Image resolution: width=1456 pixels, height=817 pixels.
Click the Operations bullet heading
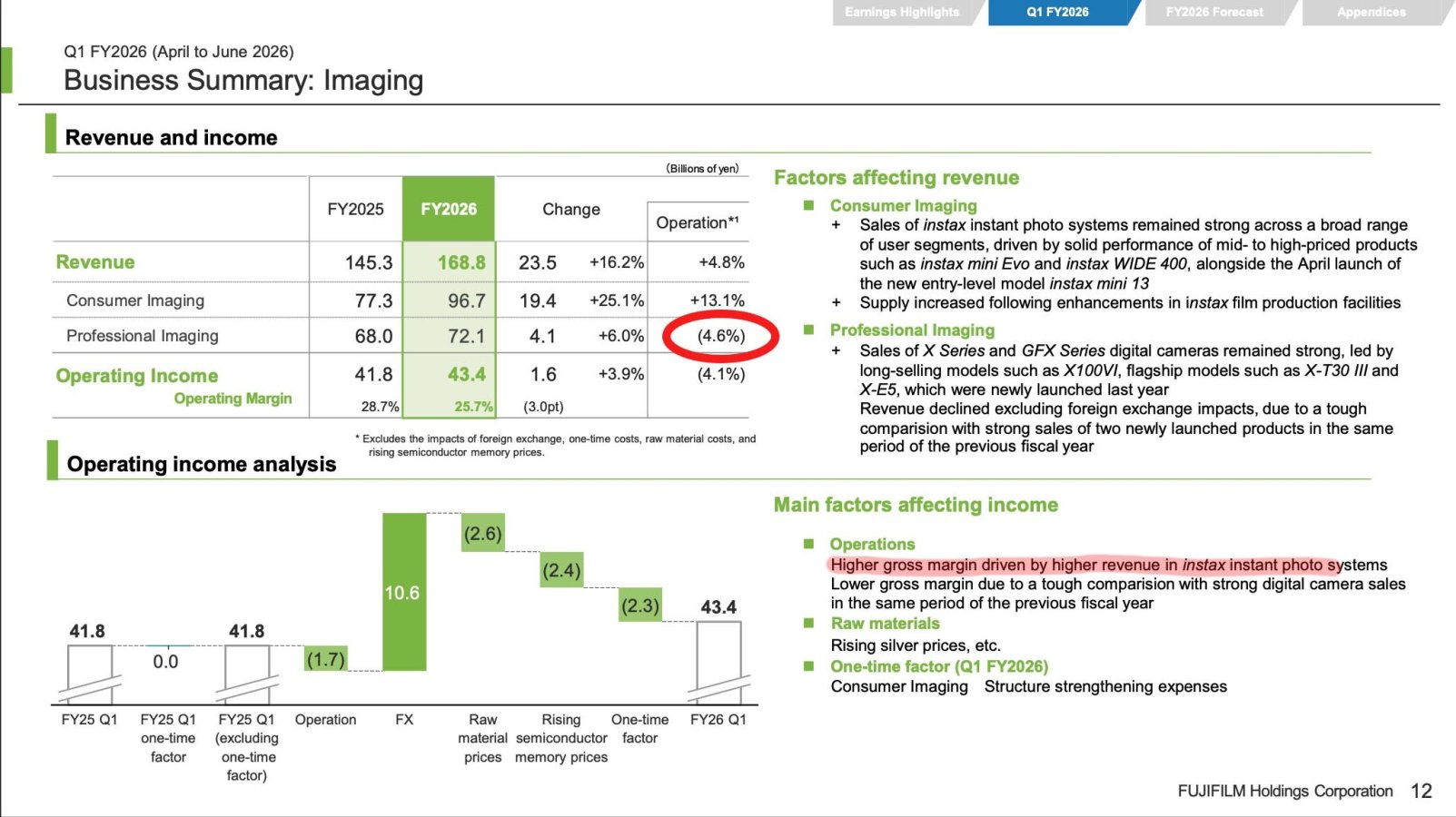click(x=872, y=545)
